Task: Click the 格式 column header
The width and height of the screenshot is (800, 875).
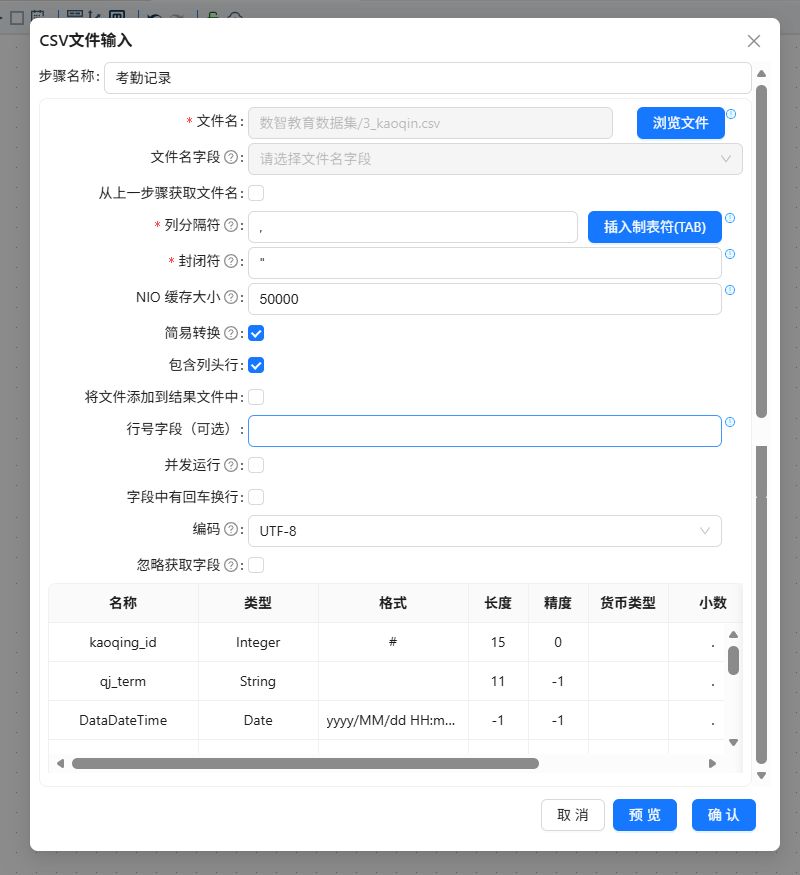Action: (x=393, y=603)
